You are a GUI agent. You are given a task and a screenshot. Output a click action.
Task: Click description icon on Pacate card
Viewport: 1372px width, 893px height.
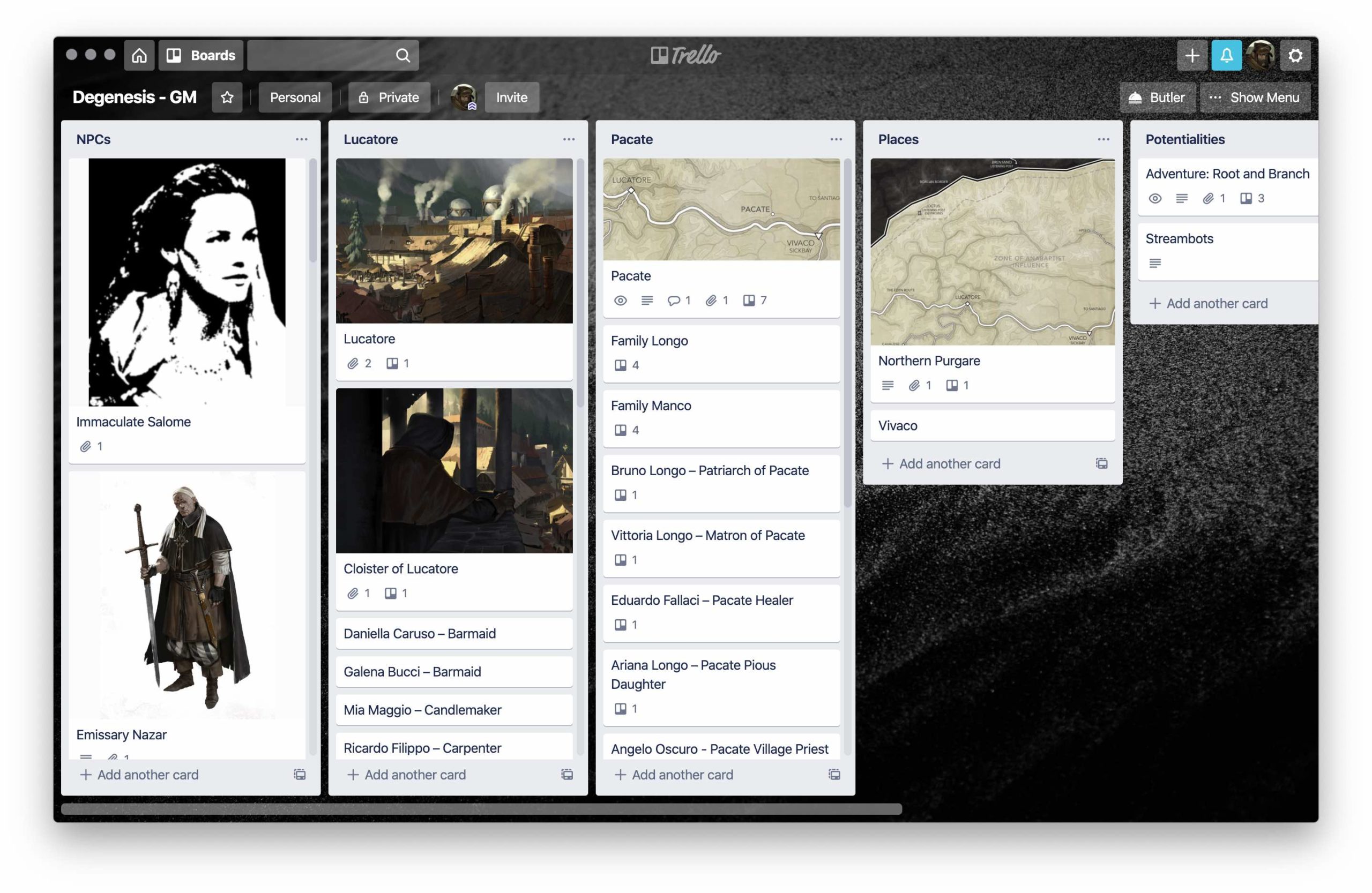tap(647, 301)
